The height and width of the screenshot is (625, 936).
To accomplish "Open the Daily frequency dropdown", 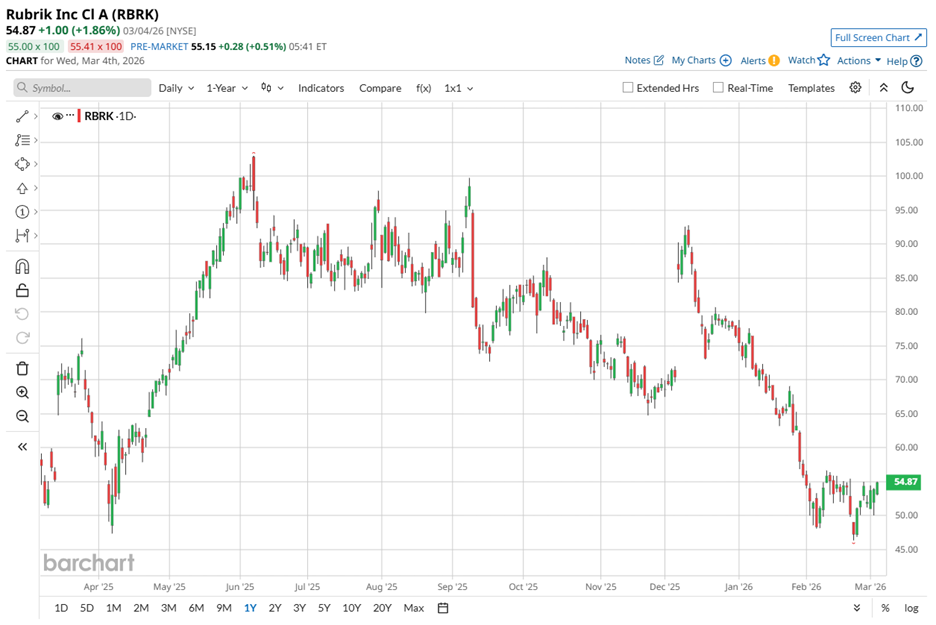I will point(176,88).
